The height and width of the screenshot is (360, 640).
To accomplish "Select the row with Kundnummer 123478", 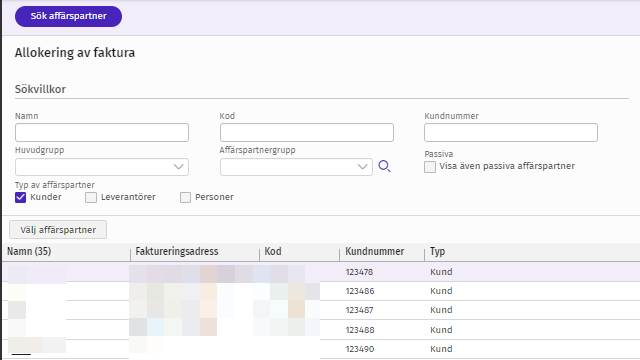I will pyautogui.click(x=321, y=272).
